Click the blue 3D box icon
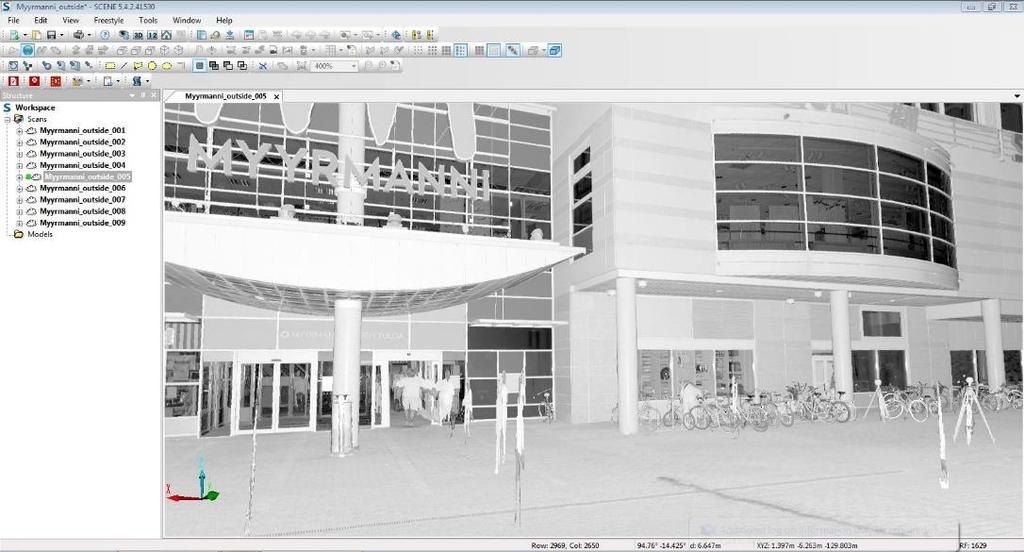Viewport: 1024px width, 552px height. click(555, 50)
